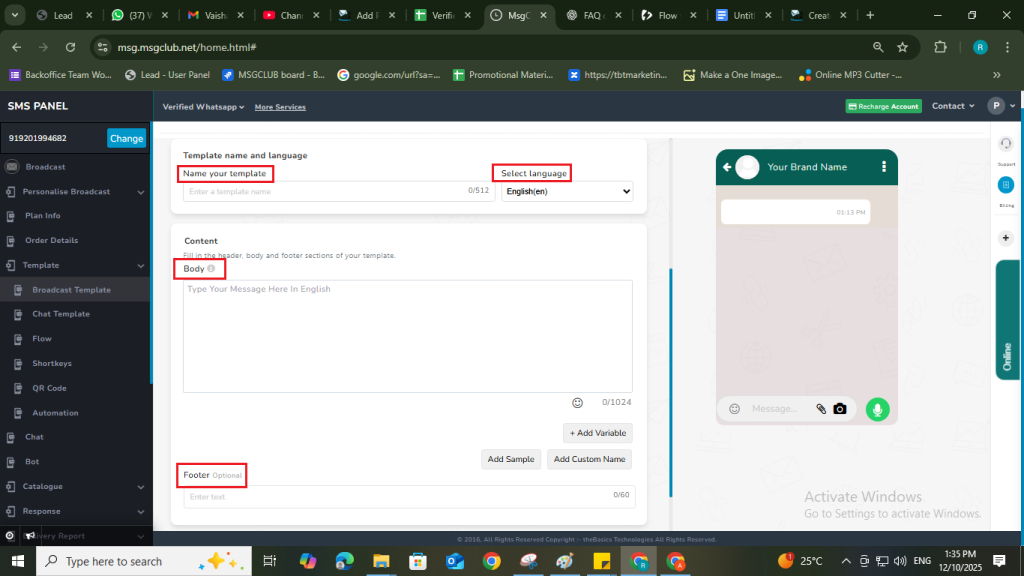Click the paperclip attachment icon in preview

[821, 409]
